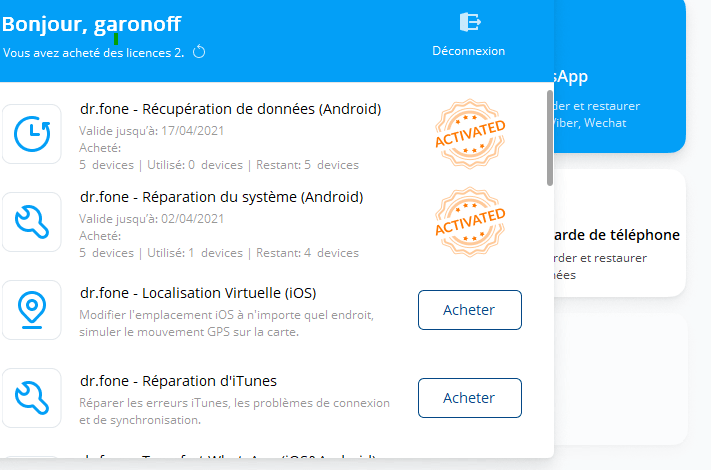Select dr.fone Localisation Virtuelle (iOS) title
The height and width of the screenshot is (470, 711).
(x=198, y=293)
